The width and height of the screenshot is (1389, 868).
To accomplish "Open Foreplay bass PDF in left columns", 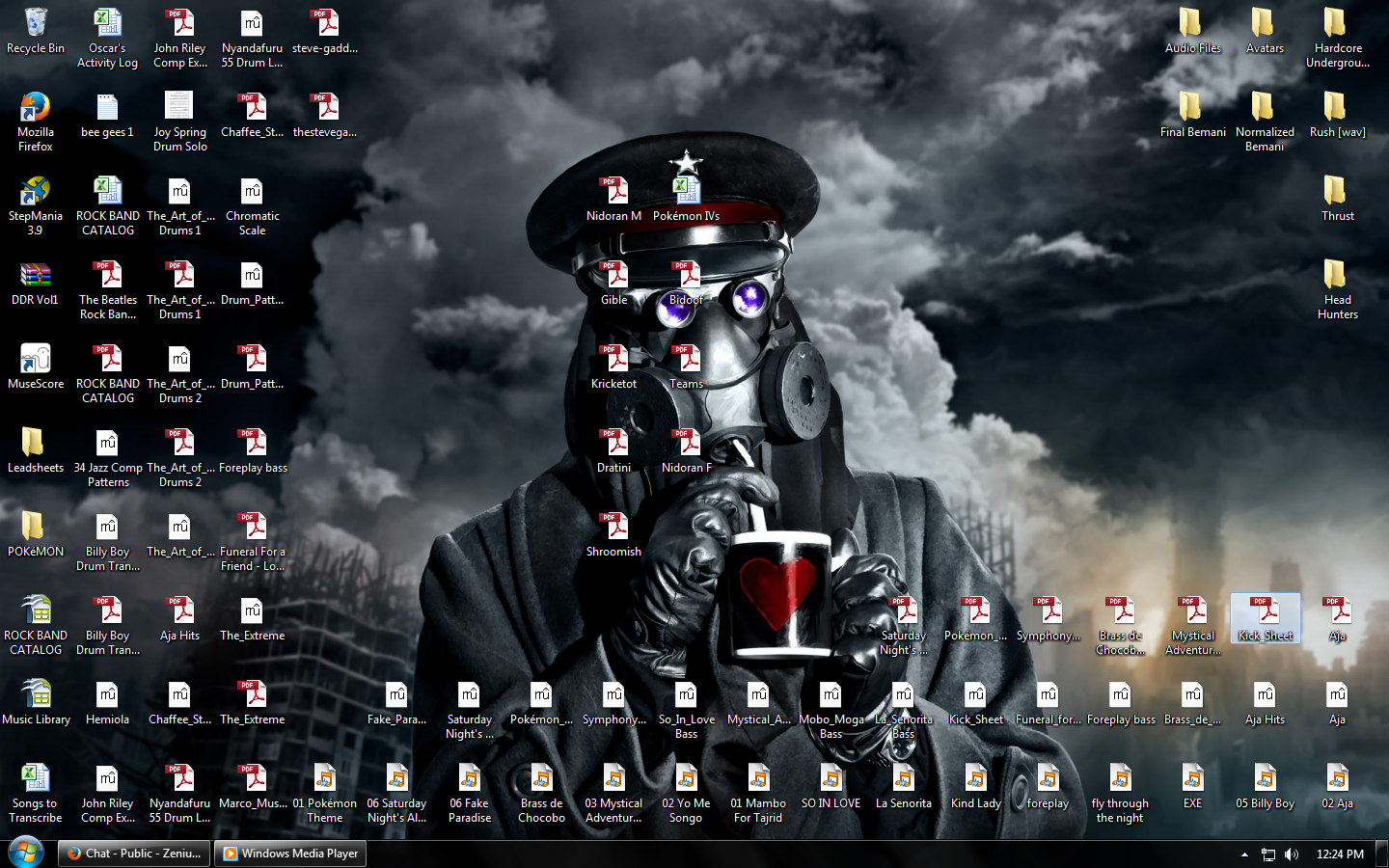I will (253, 451).
